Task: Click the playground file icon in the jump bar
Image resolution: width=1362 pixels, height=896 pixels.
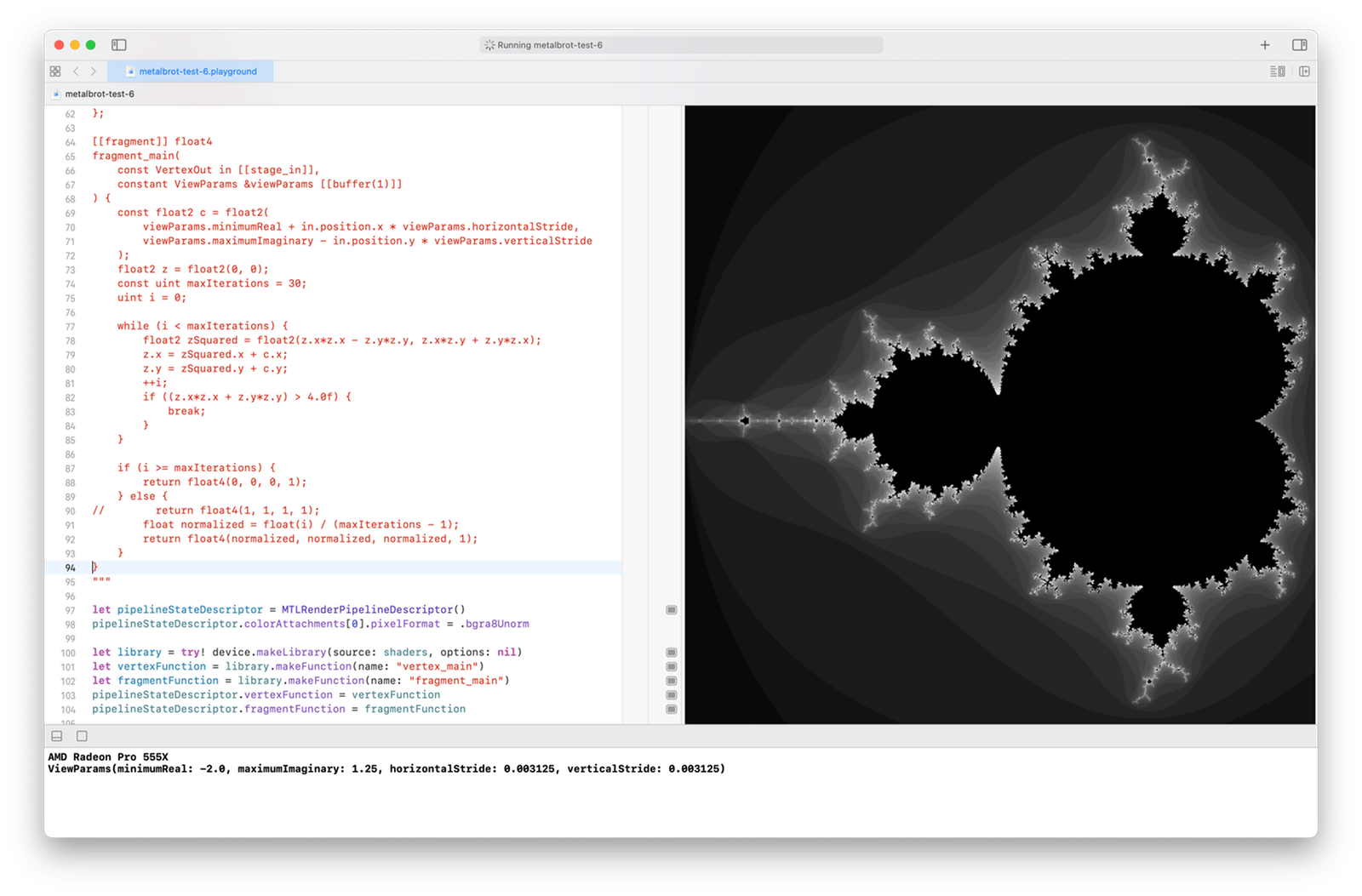Action: click(56, 94)
